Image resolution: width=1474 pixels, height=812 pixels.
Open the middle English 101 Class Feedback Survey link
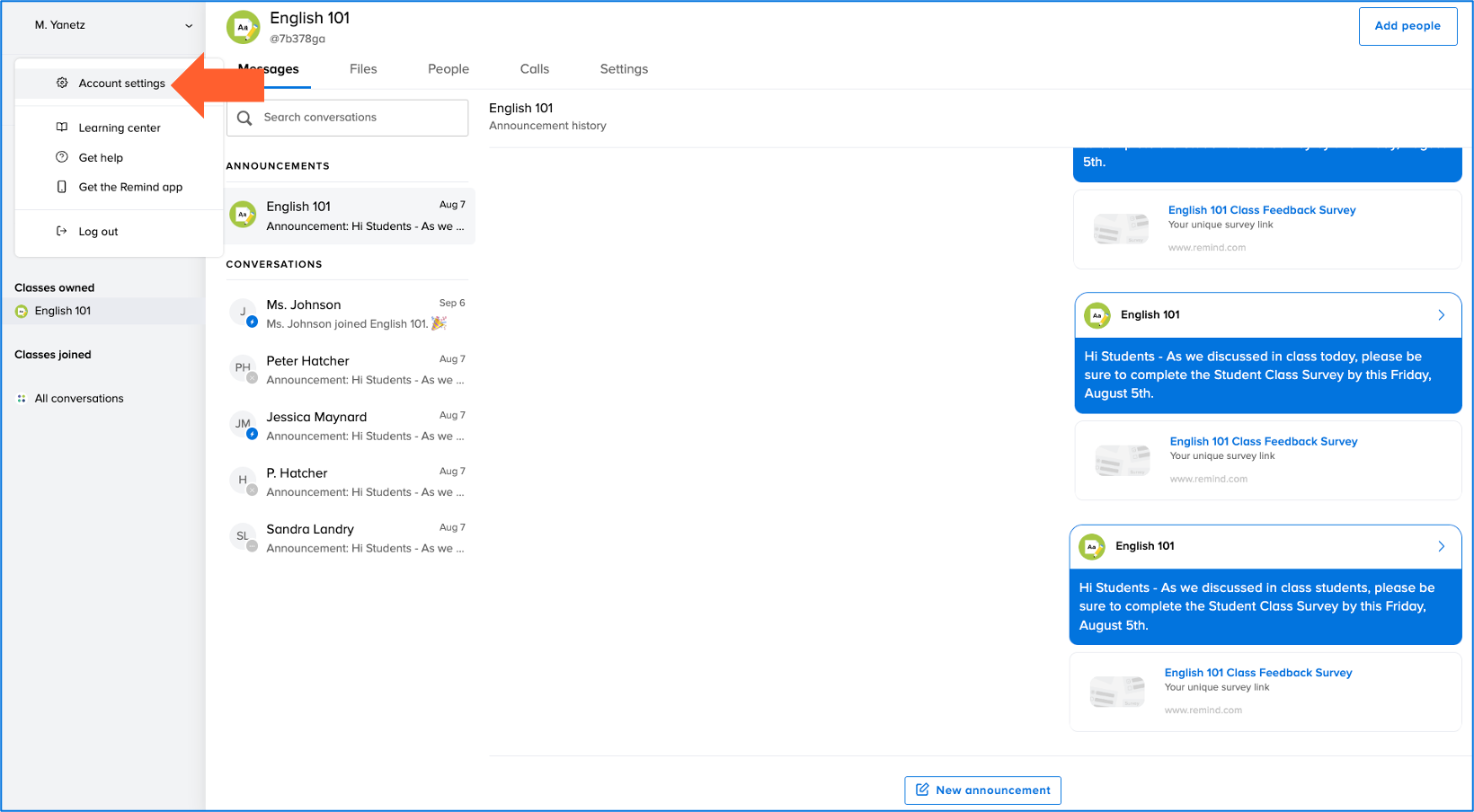(x=1263, y=441)
